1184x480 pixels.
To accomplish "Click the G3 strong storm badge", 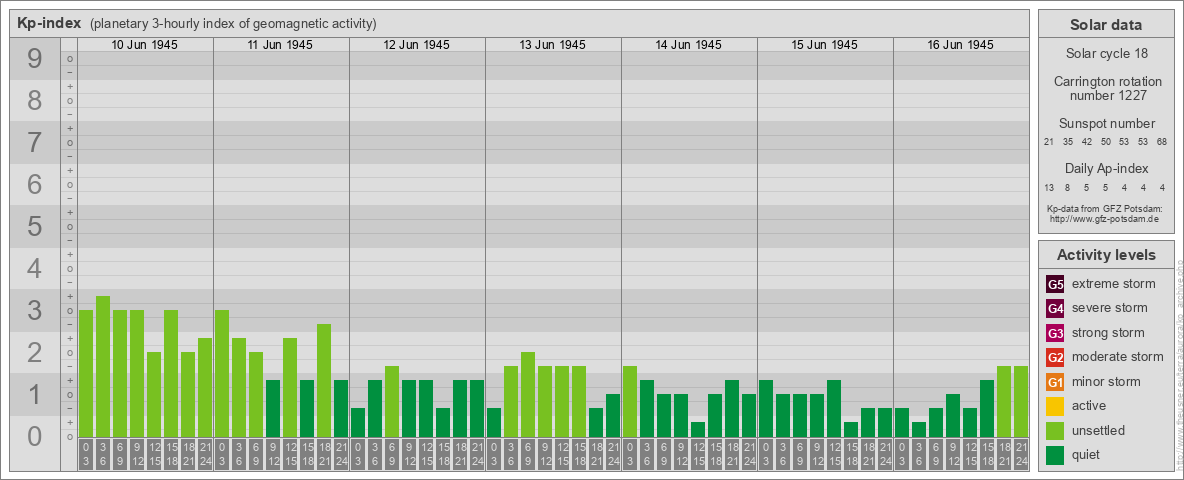I will (1055, 333).
